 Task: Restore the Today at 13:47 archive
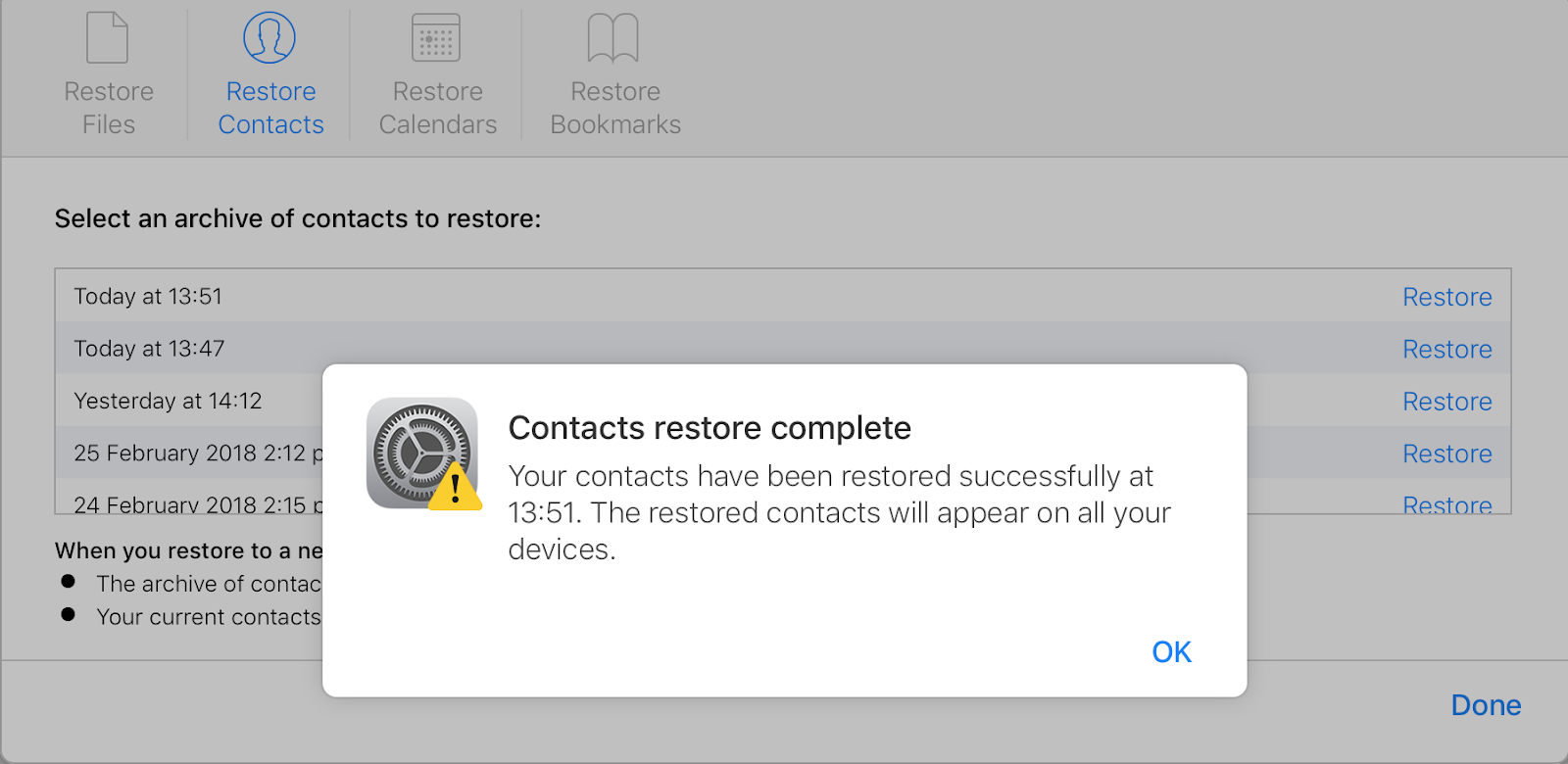point(1446,349)
